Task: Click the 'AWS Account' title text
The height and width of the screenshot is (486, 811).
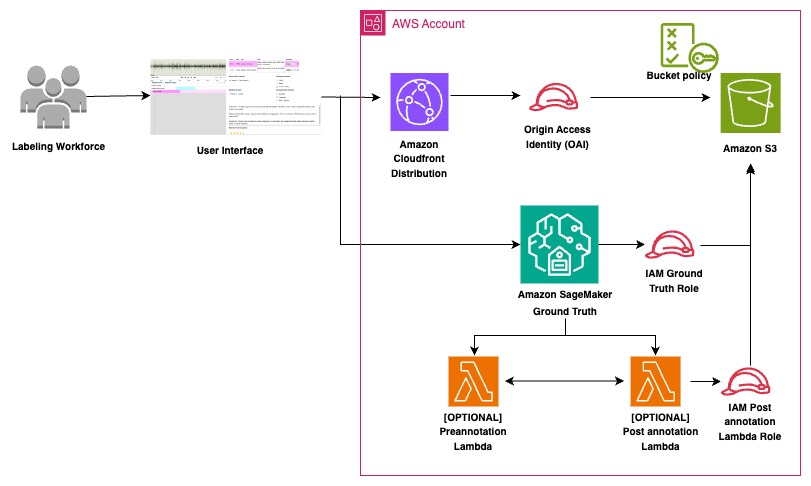Action: tap(428, 24)
